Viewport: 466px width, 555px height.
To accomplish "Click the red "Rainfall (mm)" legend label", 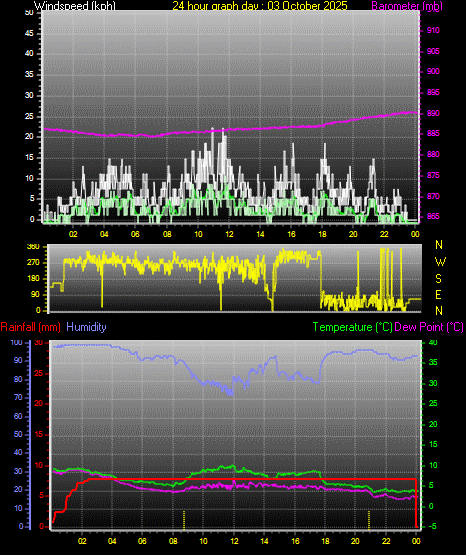I will (x=30, y=327).
